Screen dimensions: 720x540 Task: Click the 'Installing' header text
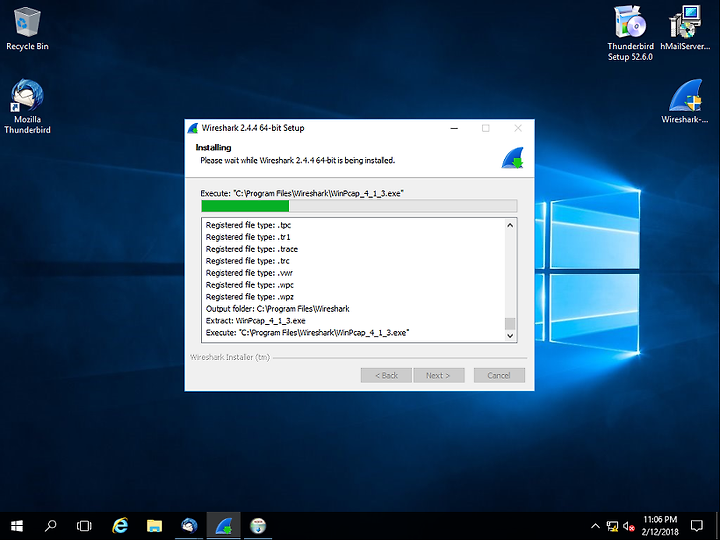pyautogui.click(x=213, y=147)
